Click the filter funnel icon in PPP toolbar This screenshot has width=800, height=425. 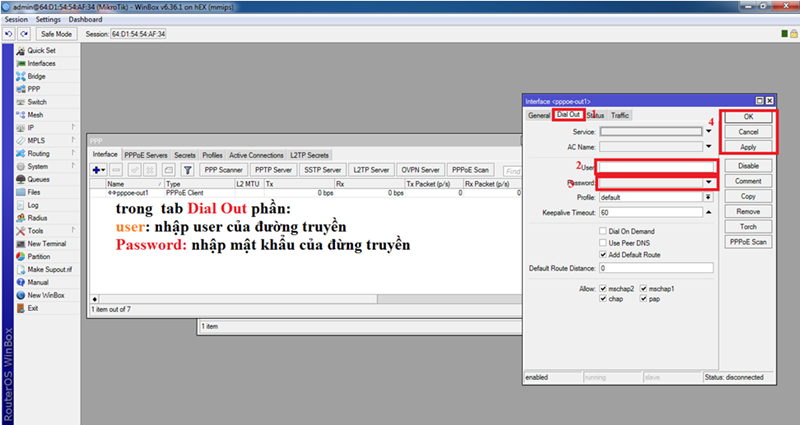click(186, 171)
